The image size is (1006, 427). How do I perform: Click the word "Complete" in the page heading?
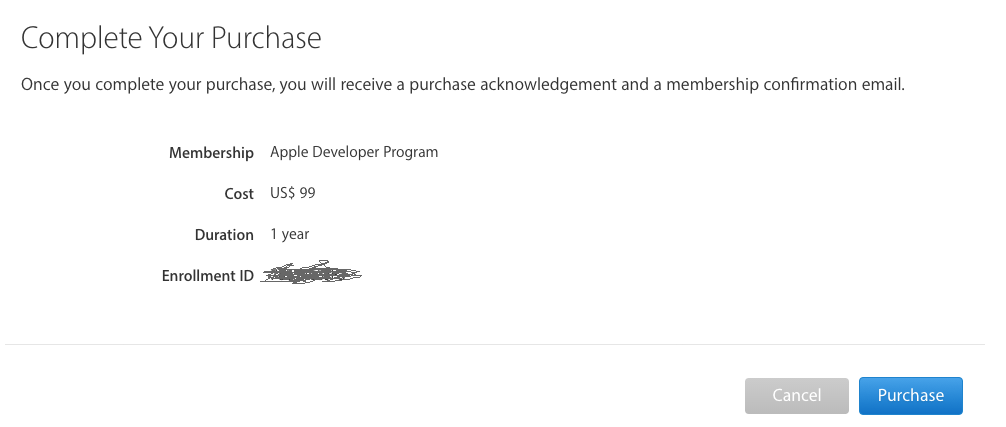(x=80, y=39)
